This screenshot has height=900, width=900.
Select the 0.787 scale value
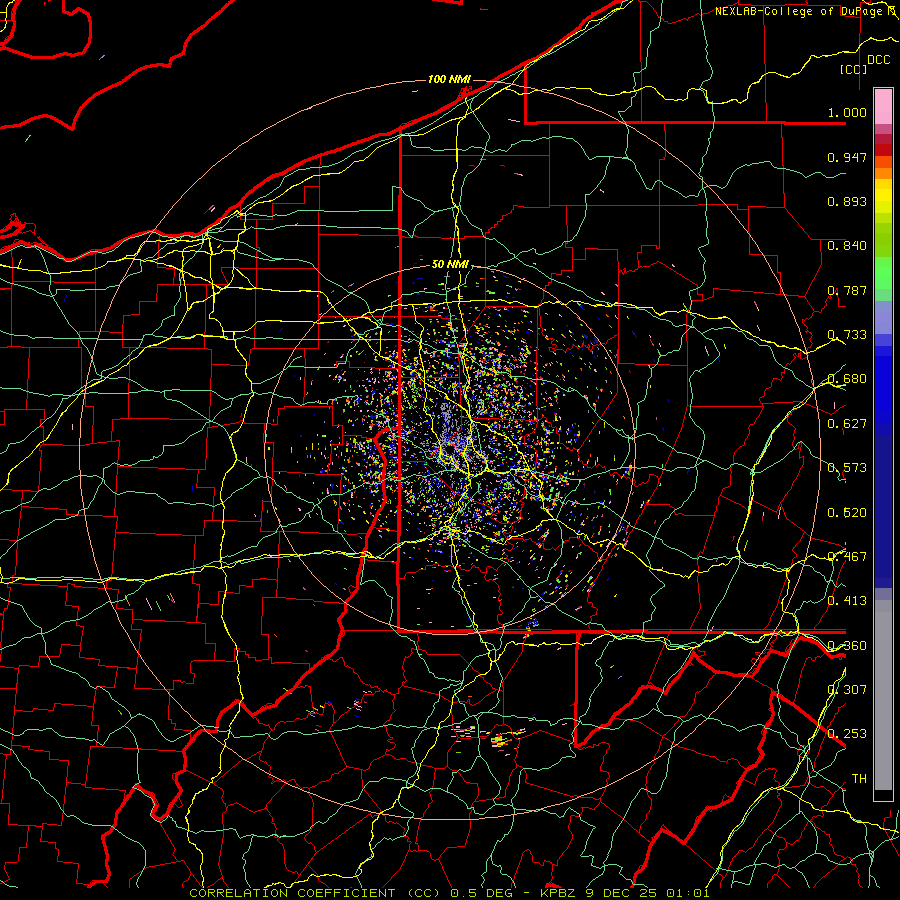[x=847, y=290]
